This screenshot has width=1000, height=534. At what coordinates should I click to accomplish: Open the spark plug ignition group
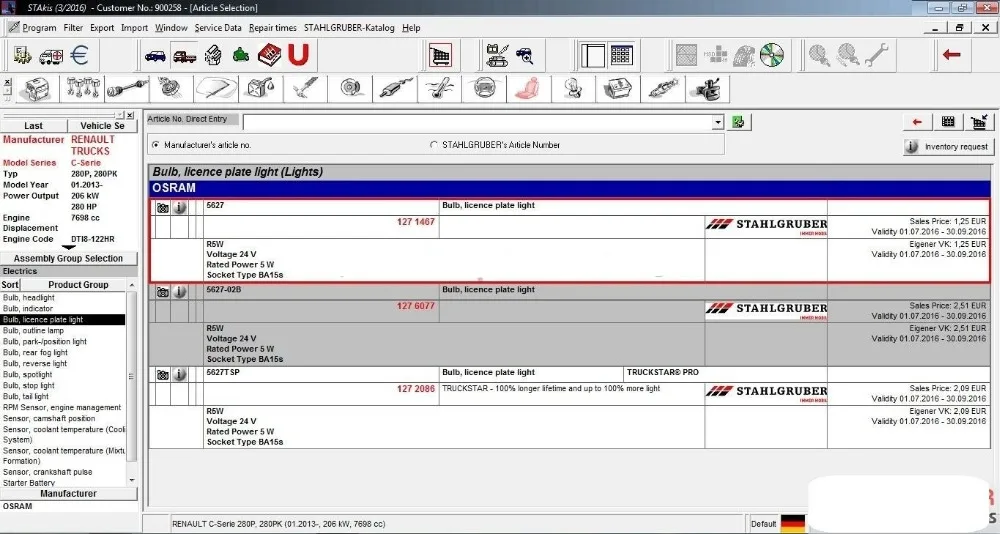662,89
